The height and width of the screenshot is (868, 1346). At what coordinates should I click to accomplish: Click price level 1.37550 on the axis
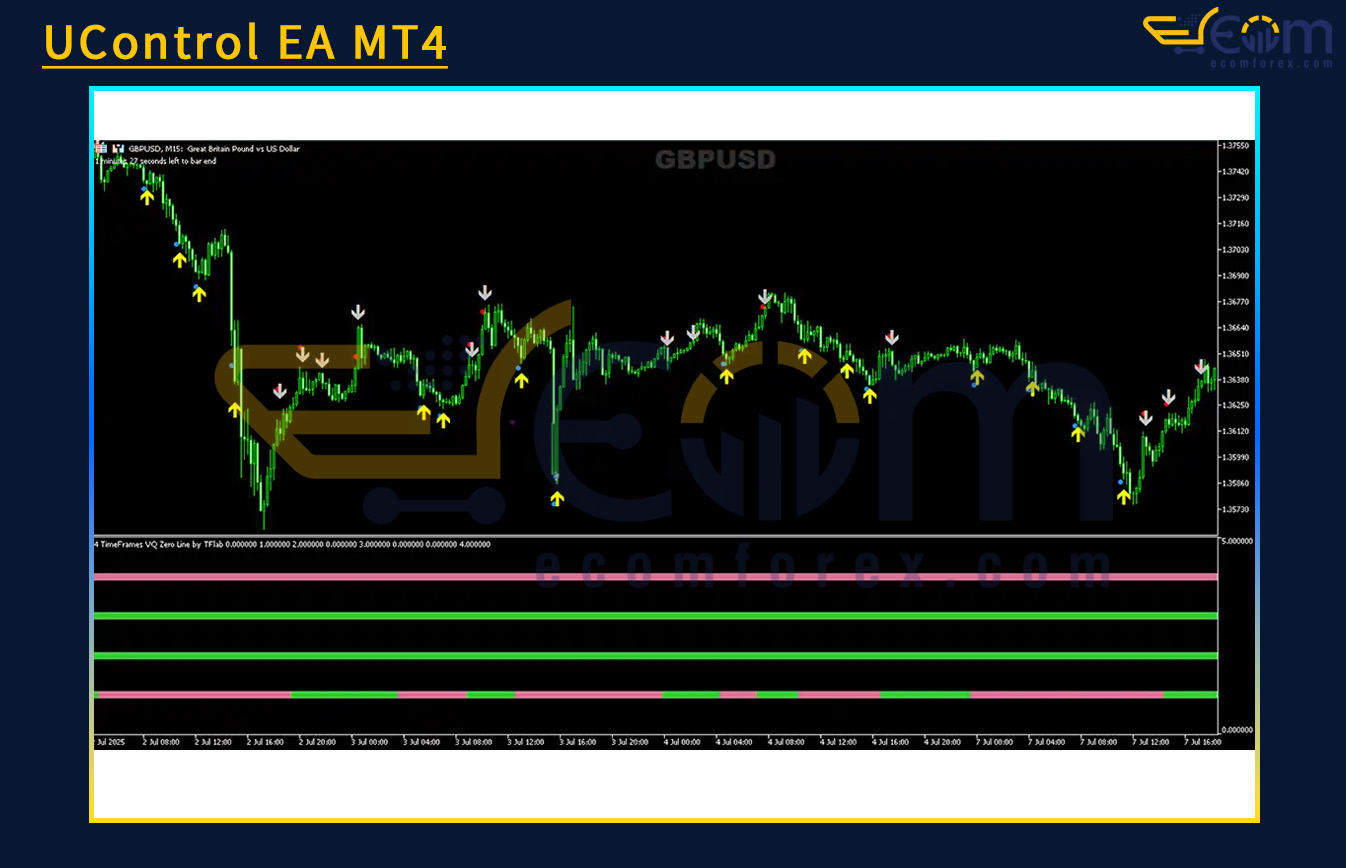(x=1236, y=145)
